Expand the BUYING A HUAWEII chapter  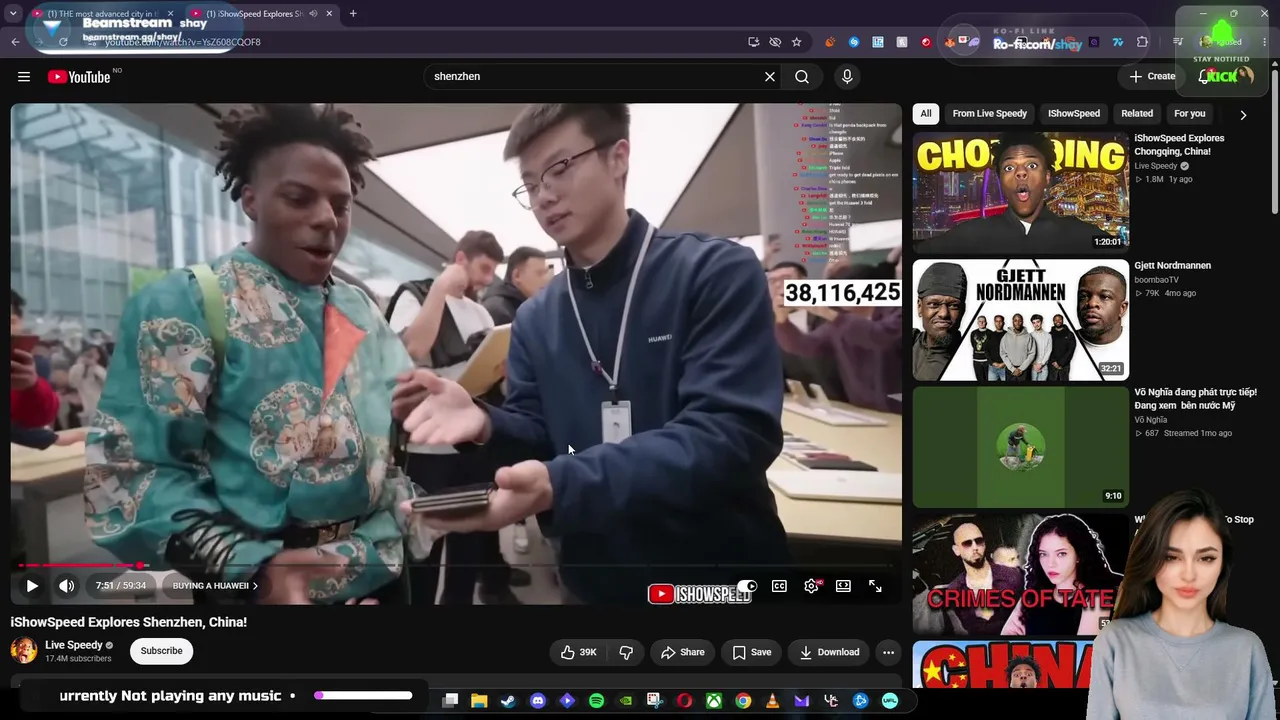click(215, 586)
